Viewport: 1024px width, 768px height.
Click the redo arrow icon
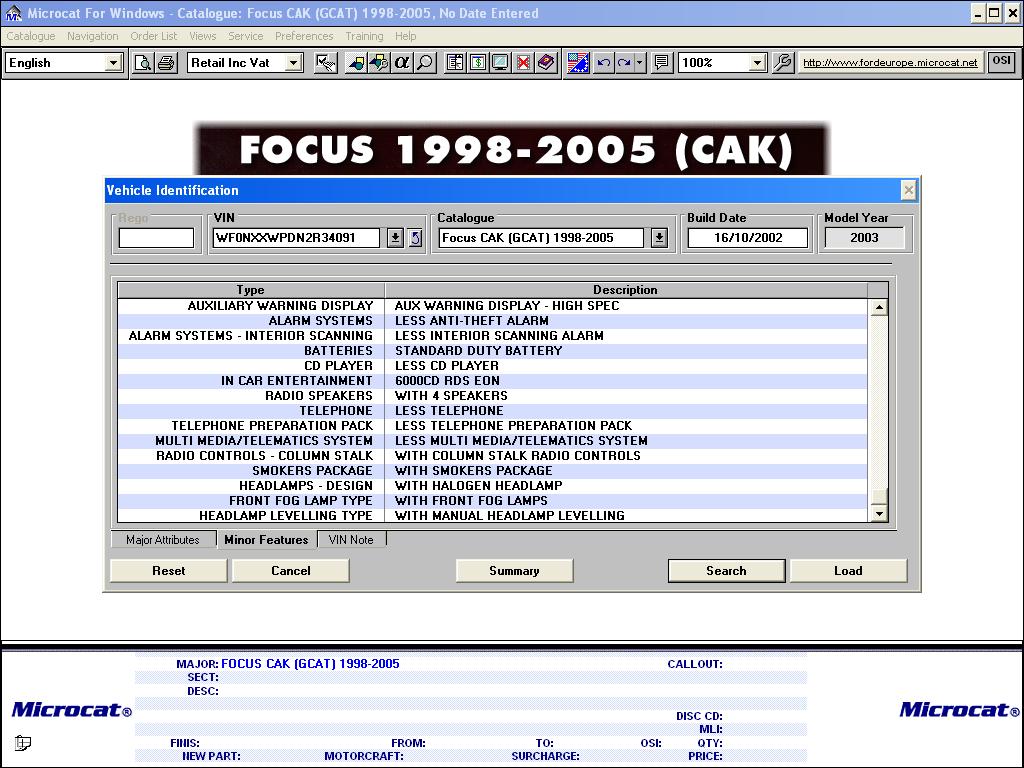624,62
